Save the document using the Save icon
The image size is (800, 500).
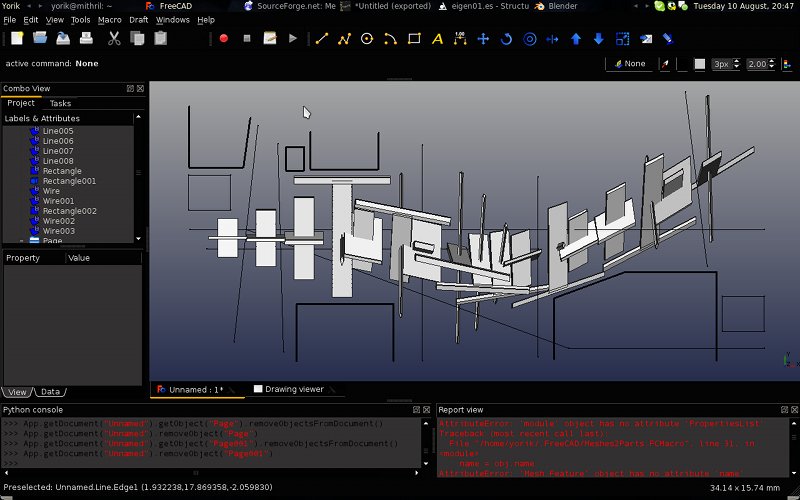63,39
